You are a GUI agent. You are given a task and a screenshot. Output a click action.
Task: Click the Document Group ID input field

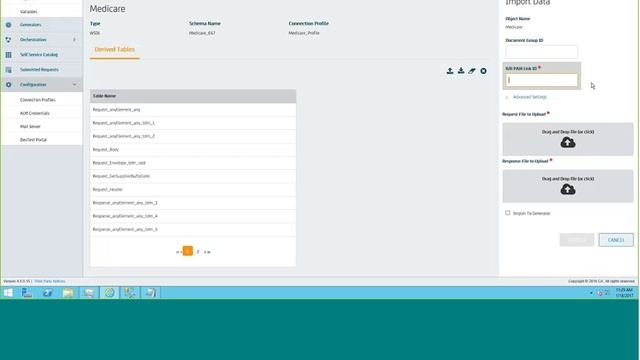coord(542,52)
